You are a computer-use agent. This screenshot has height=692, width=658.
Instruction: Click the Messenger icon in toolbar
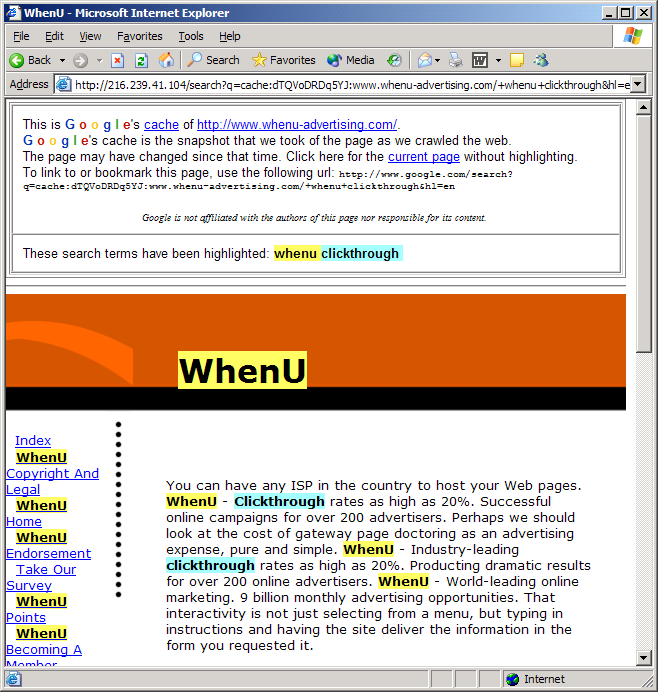coord(541,60)
